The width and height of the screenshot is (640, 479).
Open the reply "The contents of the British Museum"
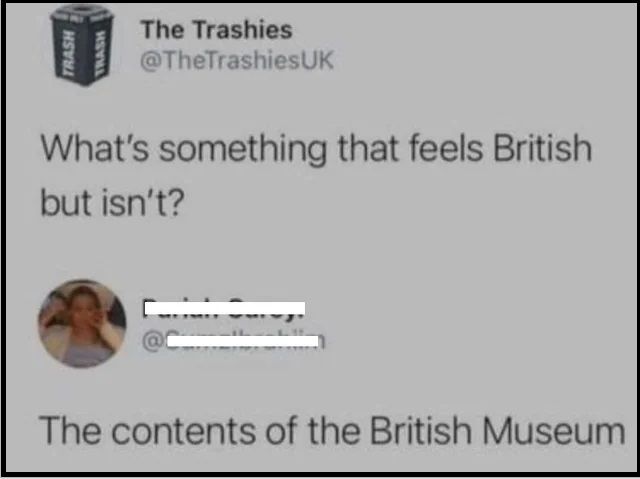click(332, 431)
